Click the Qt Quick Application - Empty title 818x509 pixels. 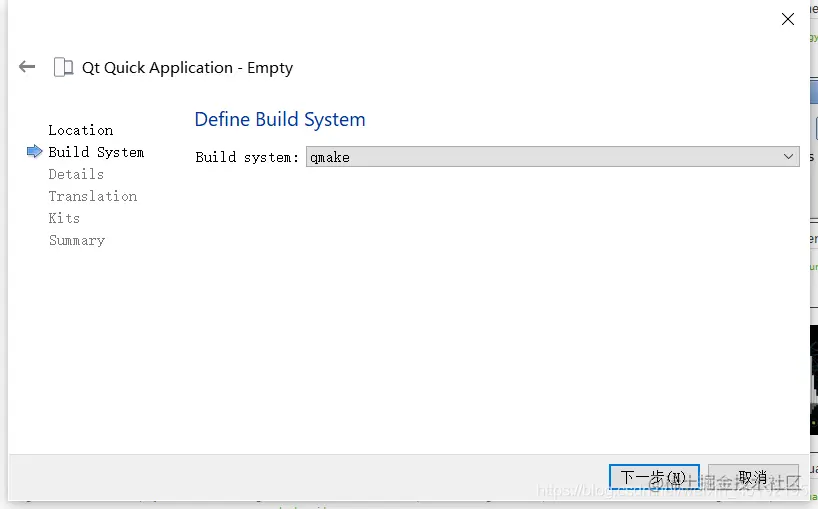(188, 68)
